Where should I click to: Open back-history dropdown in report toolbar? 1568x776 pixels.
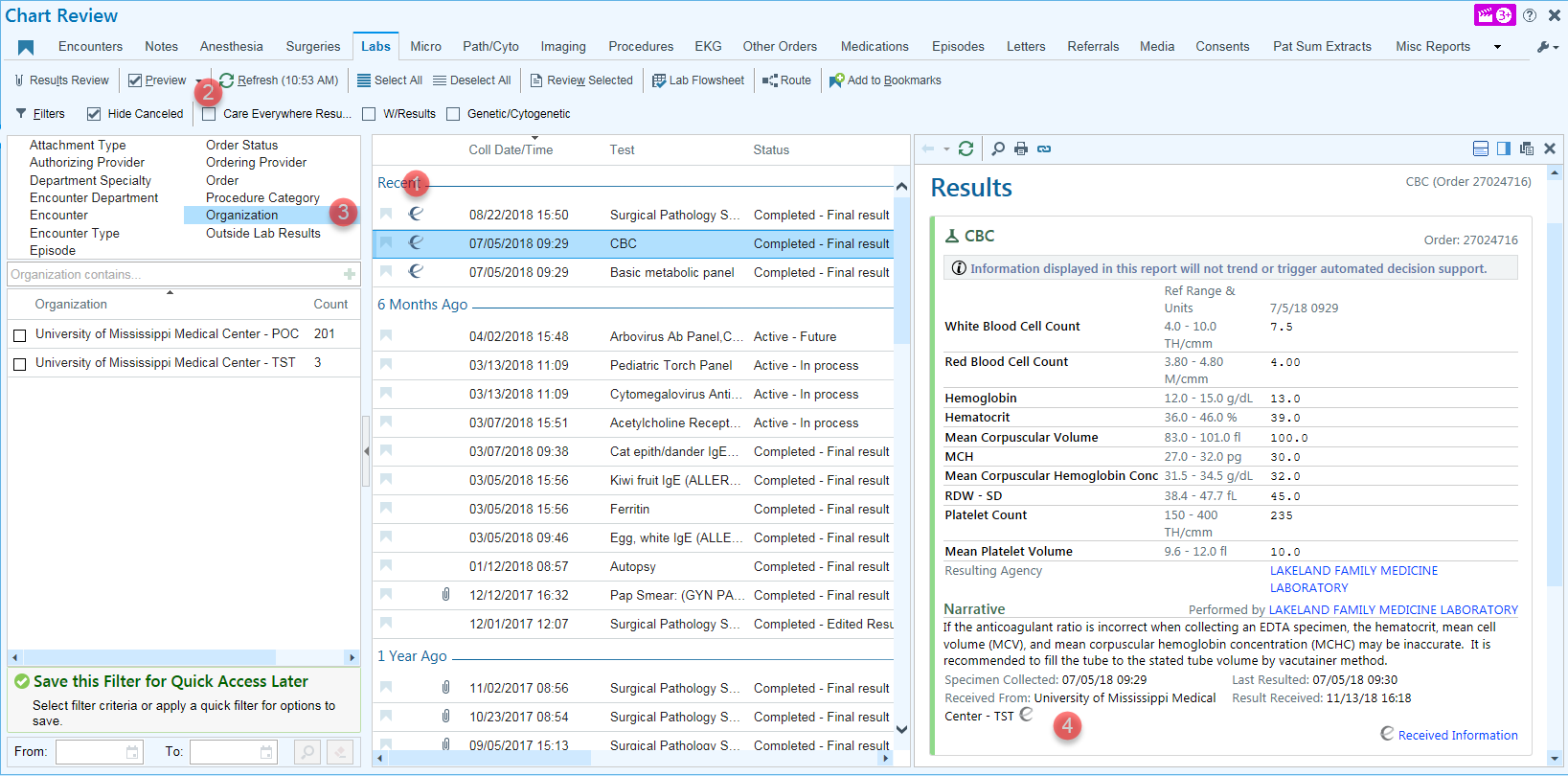click(946, 148)
